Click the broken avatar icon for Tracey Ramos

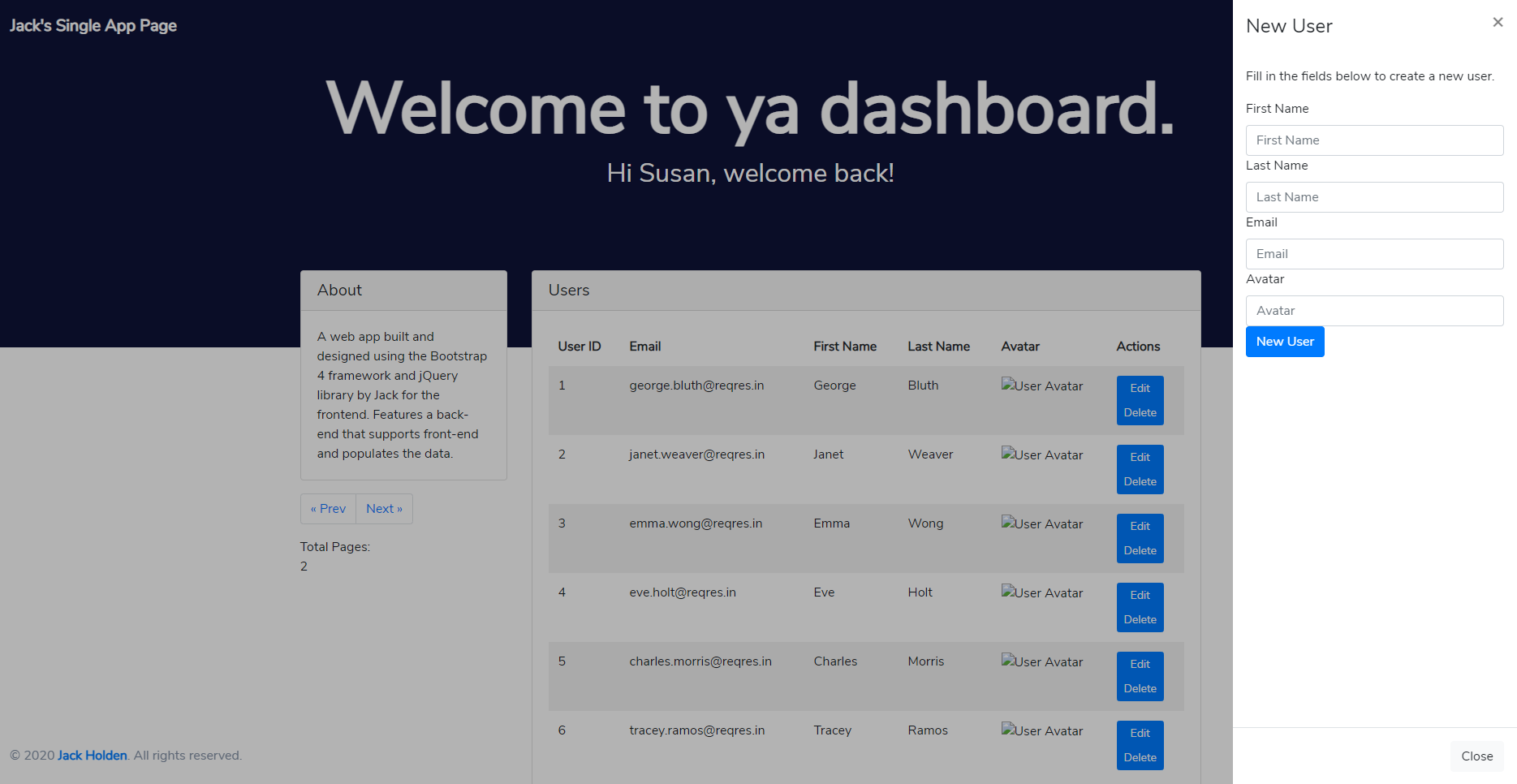pos(1041,731)
